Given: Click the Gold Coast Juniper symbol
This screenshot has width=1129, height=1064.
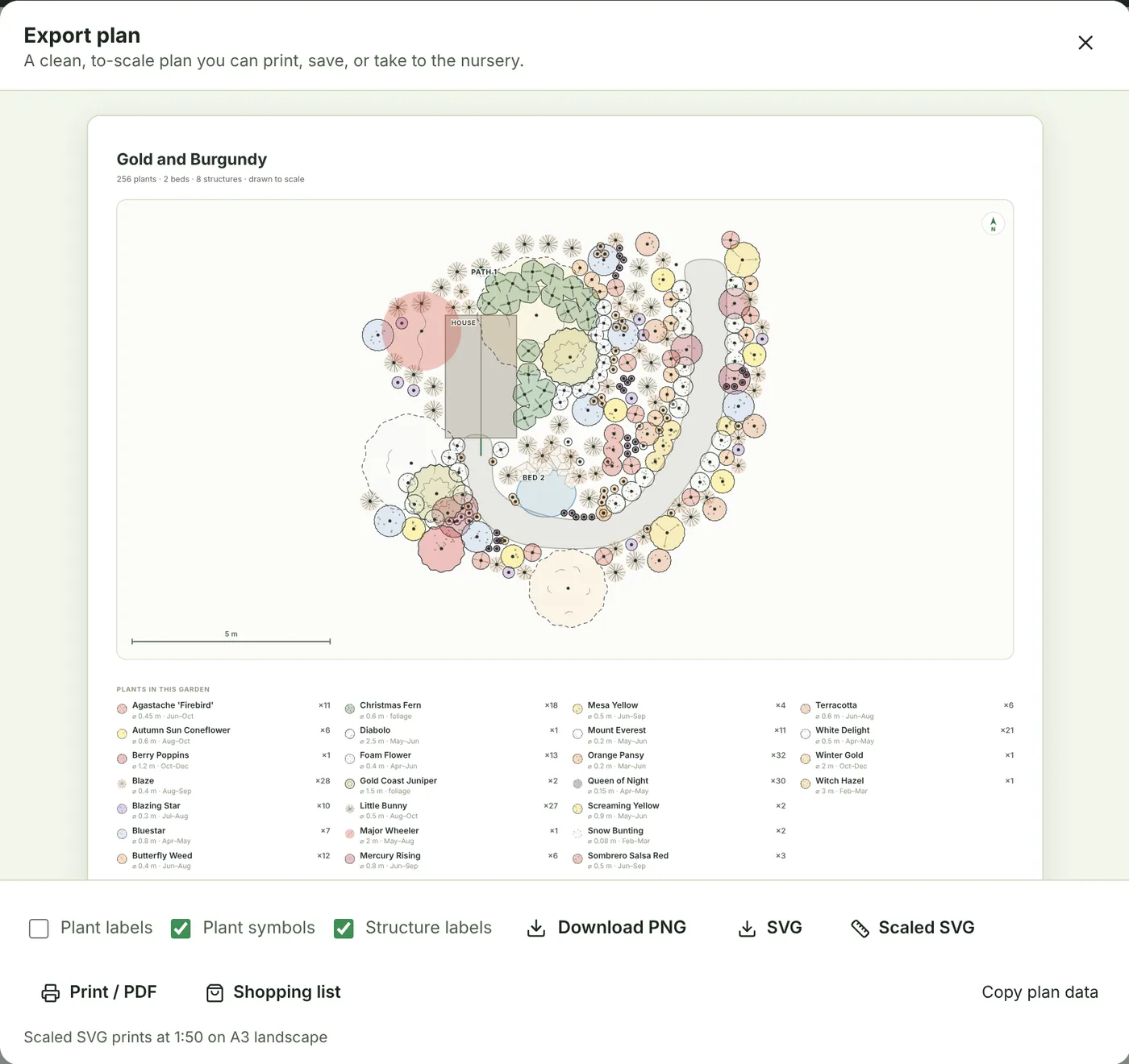Looking at the screenshot, I should coord(350,784).
